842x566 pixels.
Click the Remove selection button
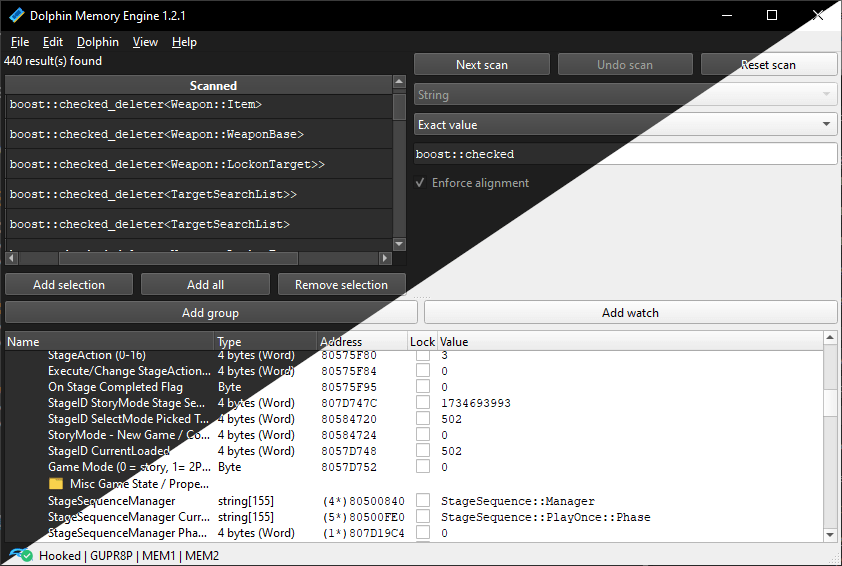(x=342, y=285)
